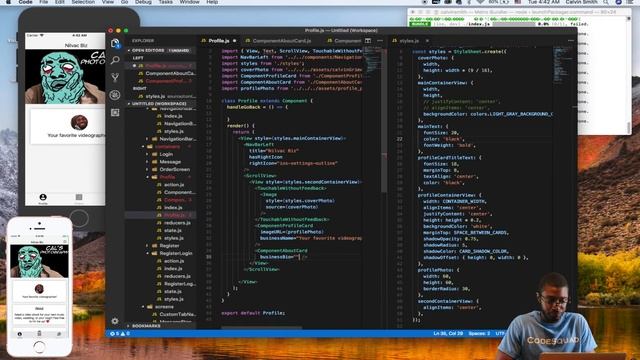Open the Window menu
The height and width of the screenshot is (360, 640).
pyautogui.click(x=189, y=2)
